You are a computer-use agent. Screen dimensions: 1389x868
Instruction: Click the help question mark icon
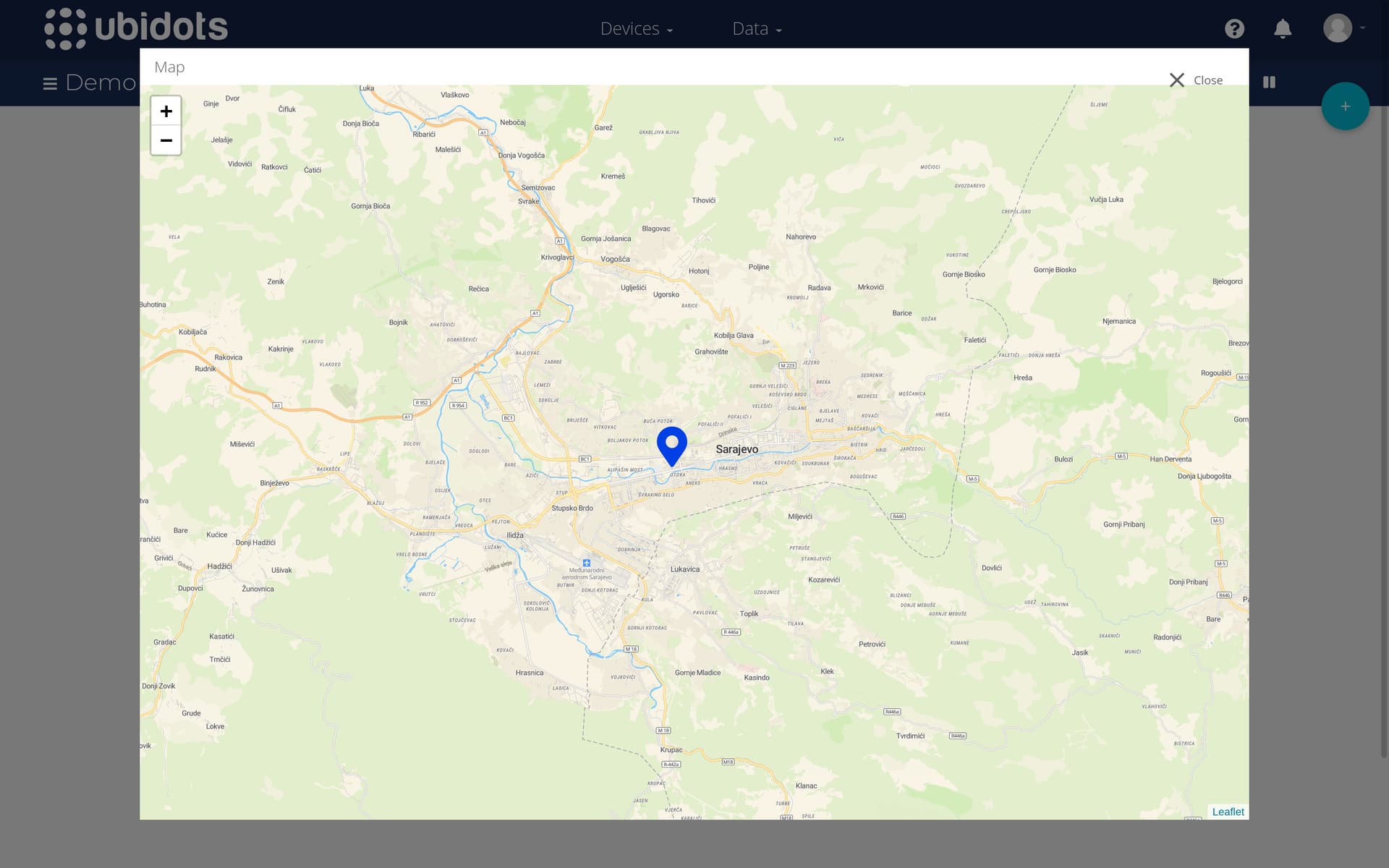[x=1235, y=28]
